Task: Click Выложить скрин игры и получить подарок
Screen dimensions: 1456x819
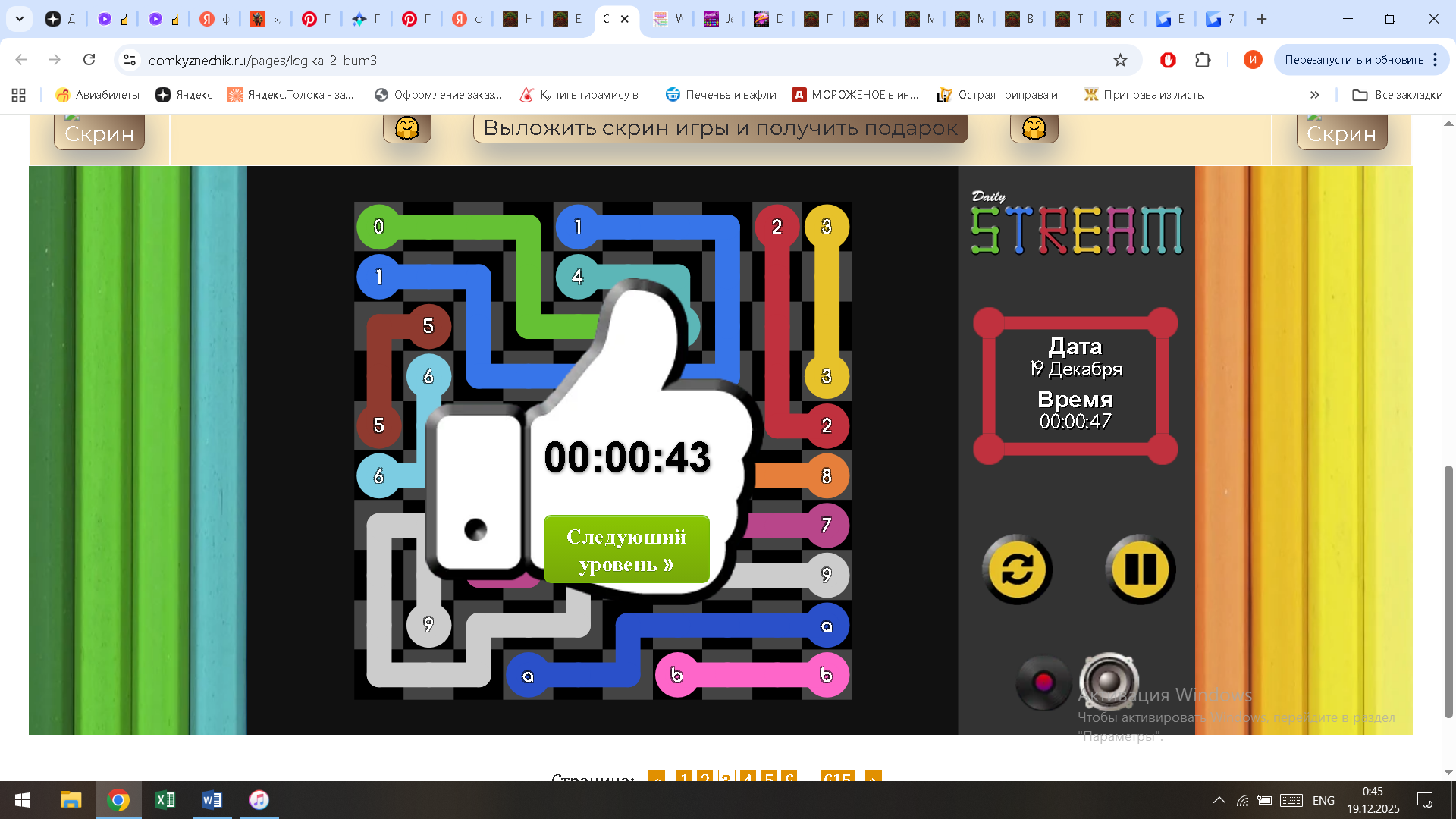Action: coord(720,128)
